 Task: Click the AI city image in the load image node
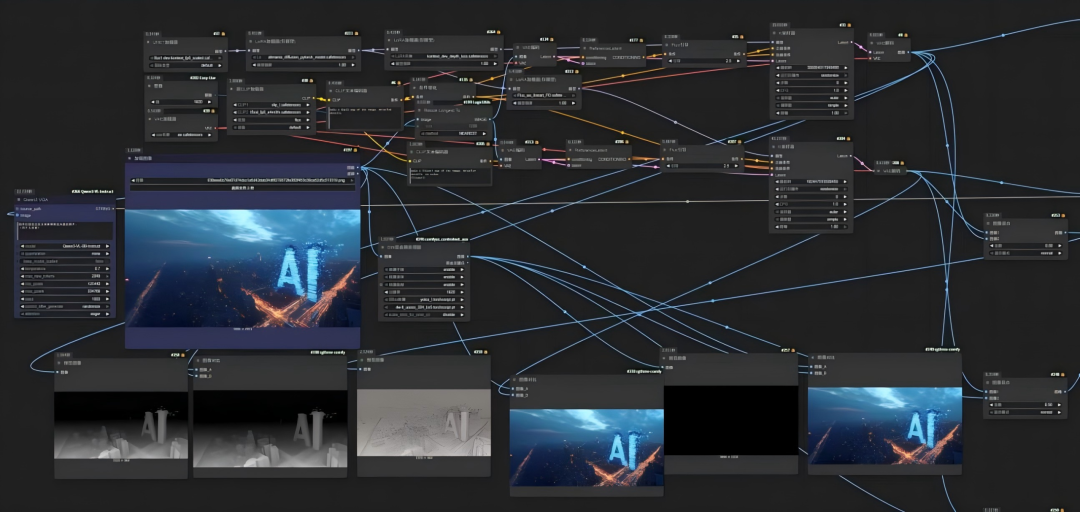(x=242, y=268)
